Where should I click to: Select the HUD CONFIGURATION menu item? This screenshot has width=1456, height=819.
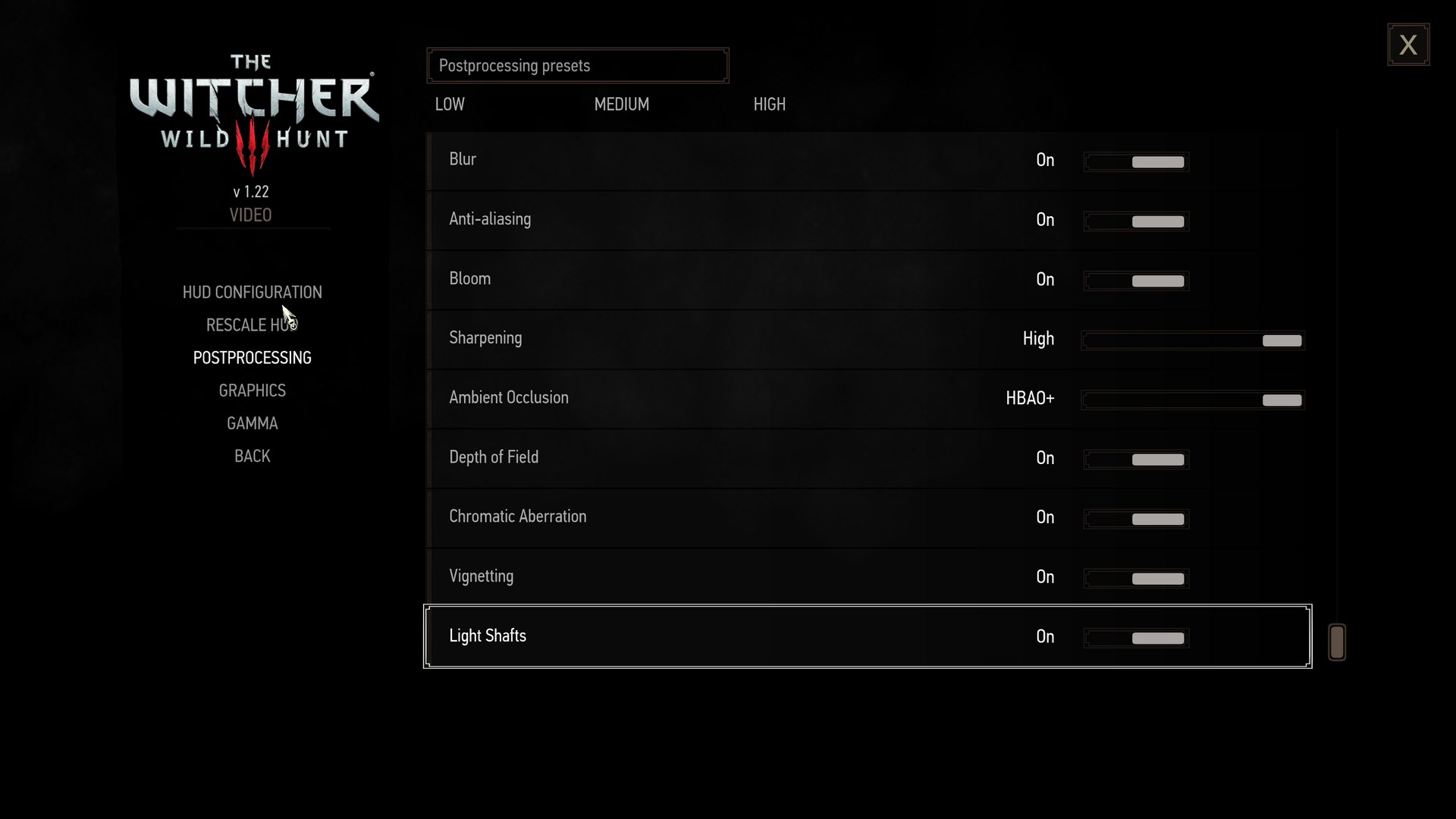click(x=252, y=291)
